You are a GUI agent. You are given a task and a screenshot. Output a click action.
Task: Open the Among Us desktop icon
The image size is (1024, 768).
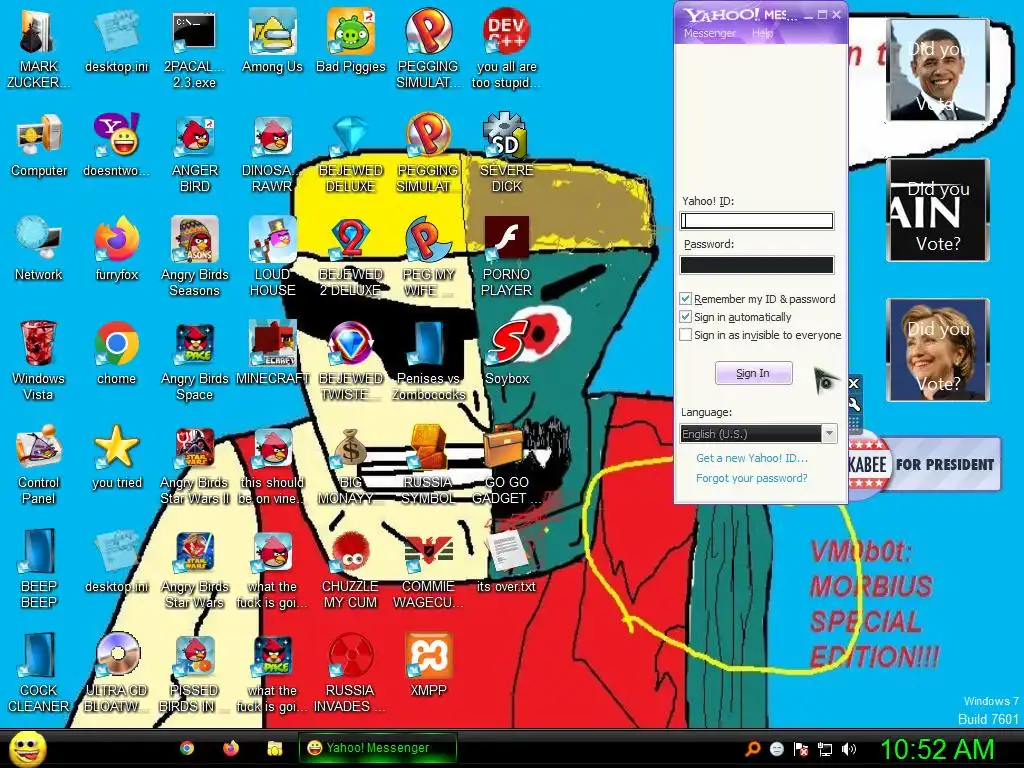272,40
